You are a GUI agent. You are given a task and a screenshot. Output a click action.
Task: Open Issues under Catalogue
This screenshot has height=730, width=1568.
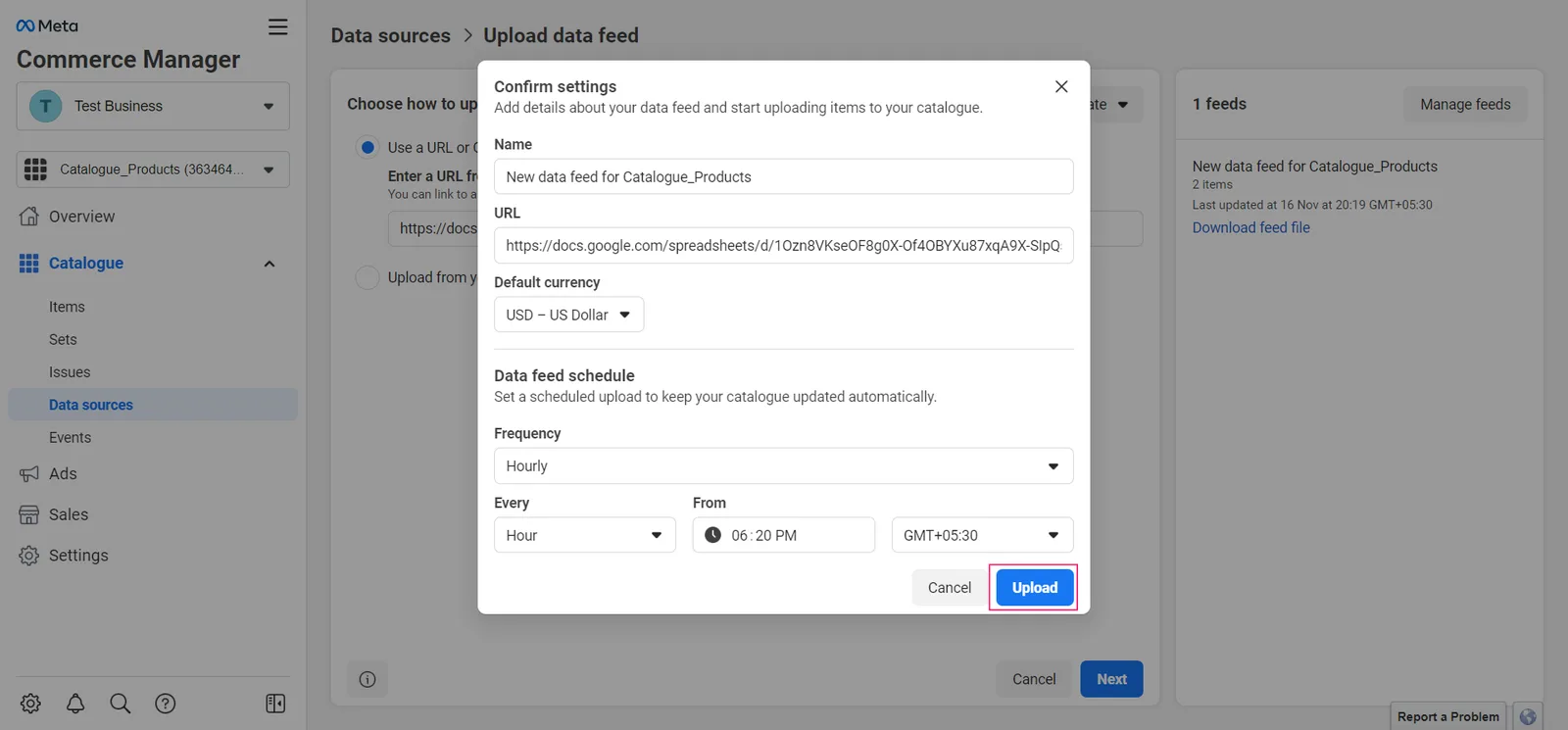70,372
